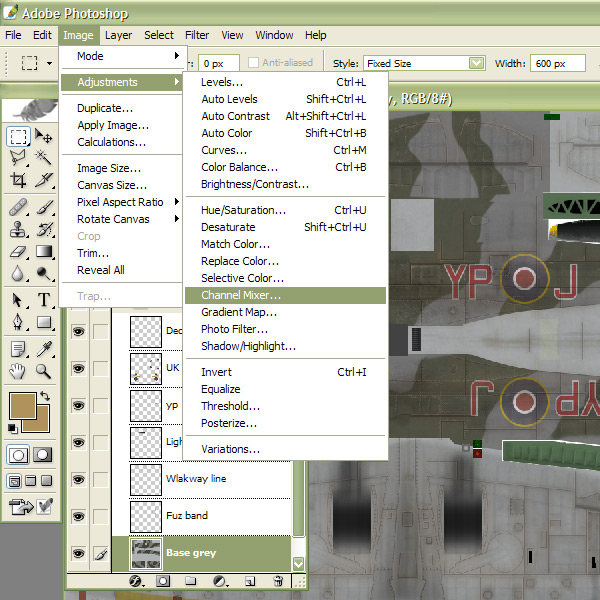The width and height of the screenshot is (600, 600).
Task: Switch to Standard Mode editing
Action: click(x=18, y=455)
